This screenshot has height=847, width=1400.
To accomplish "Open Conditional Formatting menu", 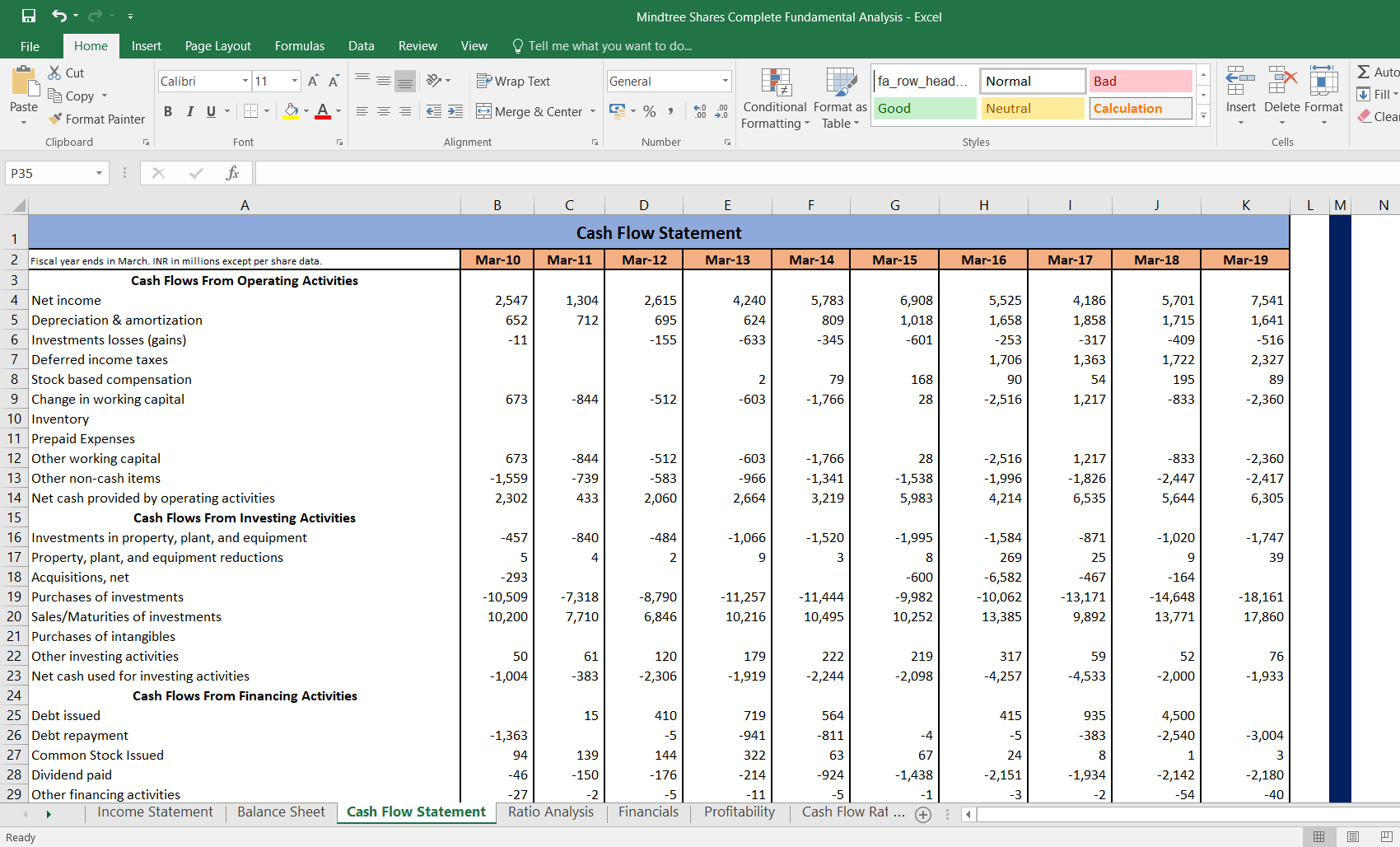I will (775, 98).
